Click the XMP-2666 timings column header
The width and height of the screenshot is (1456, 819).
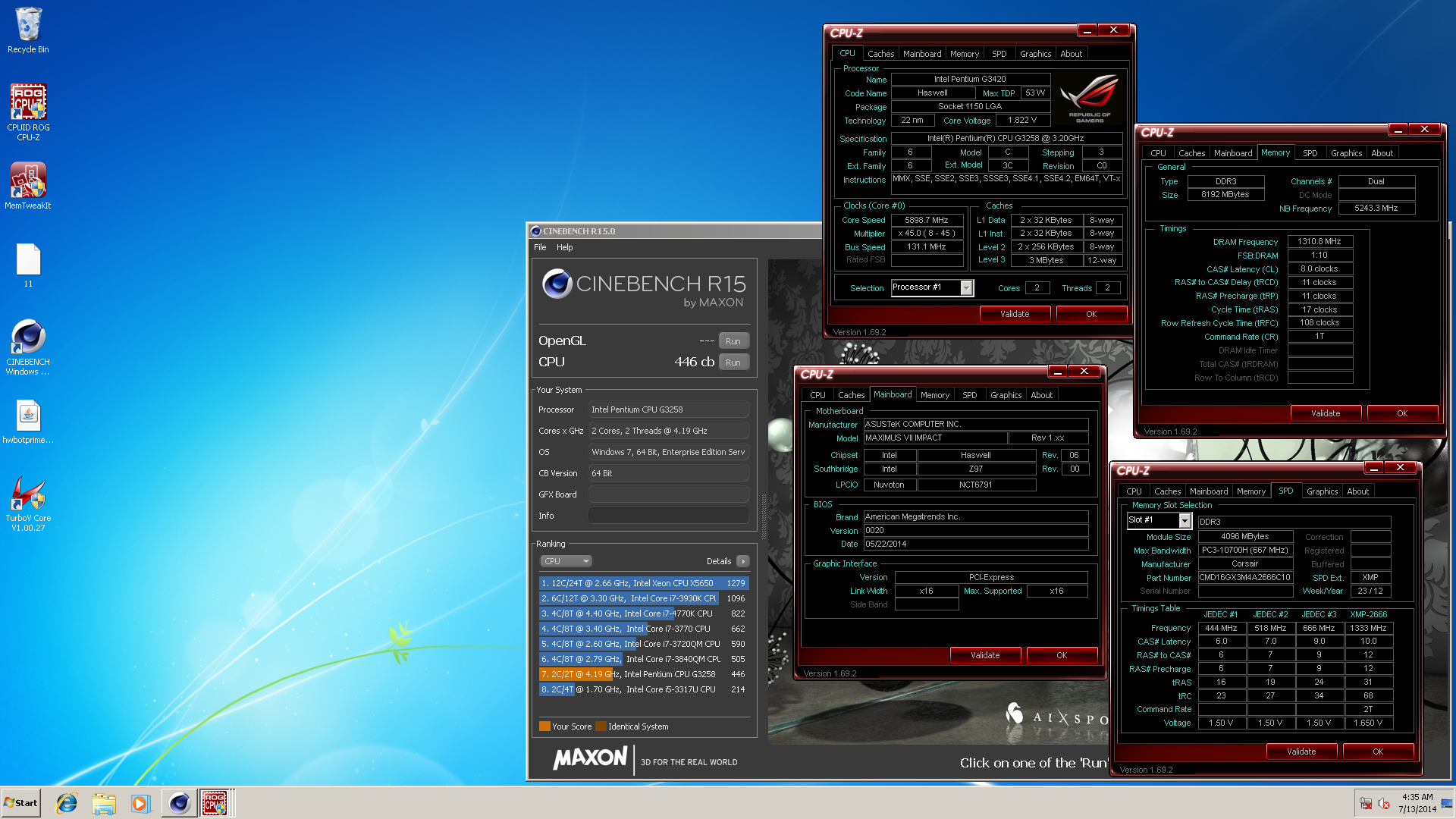coord(1368,614)
